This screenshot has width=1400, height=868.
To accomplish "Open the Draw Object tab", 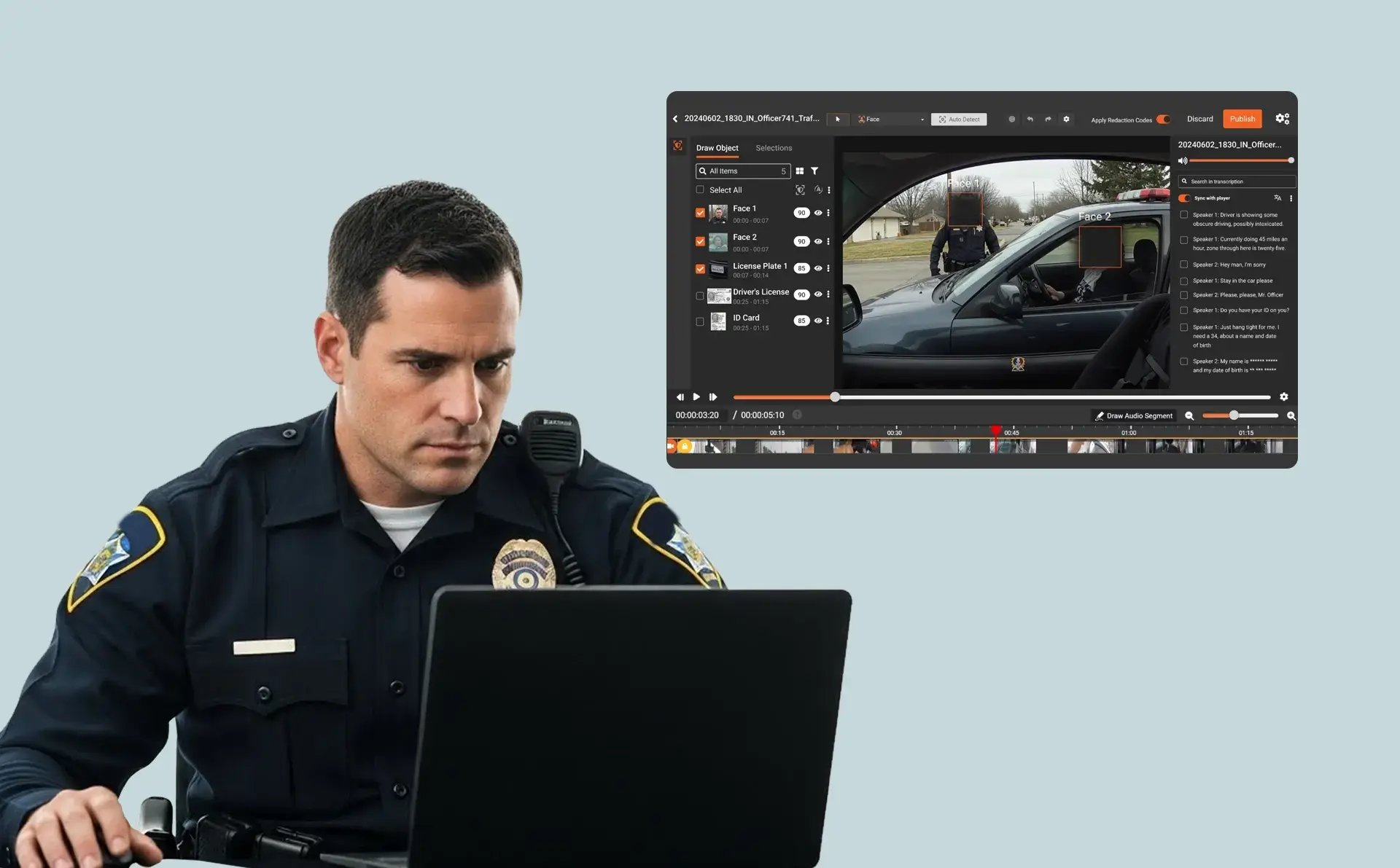I will tap(717, 148).
